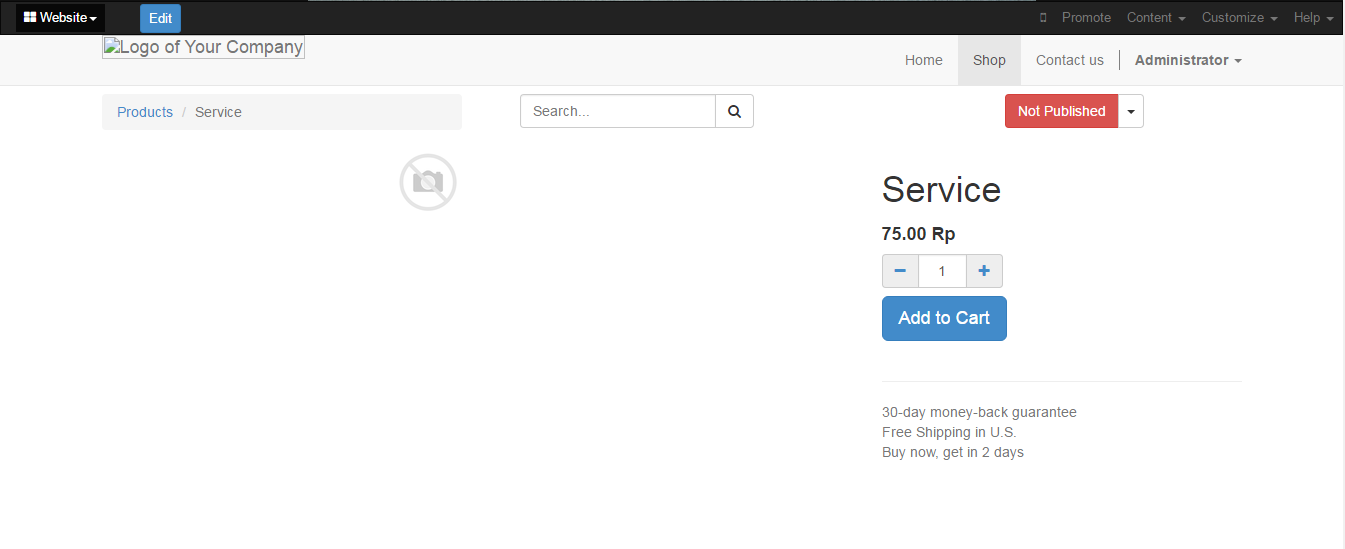Click the Products breadcrumb link
Image resolution: width=1345 pixels, height=549 pixels.
point(145,112)
